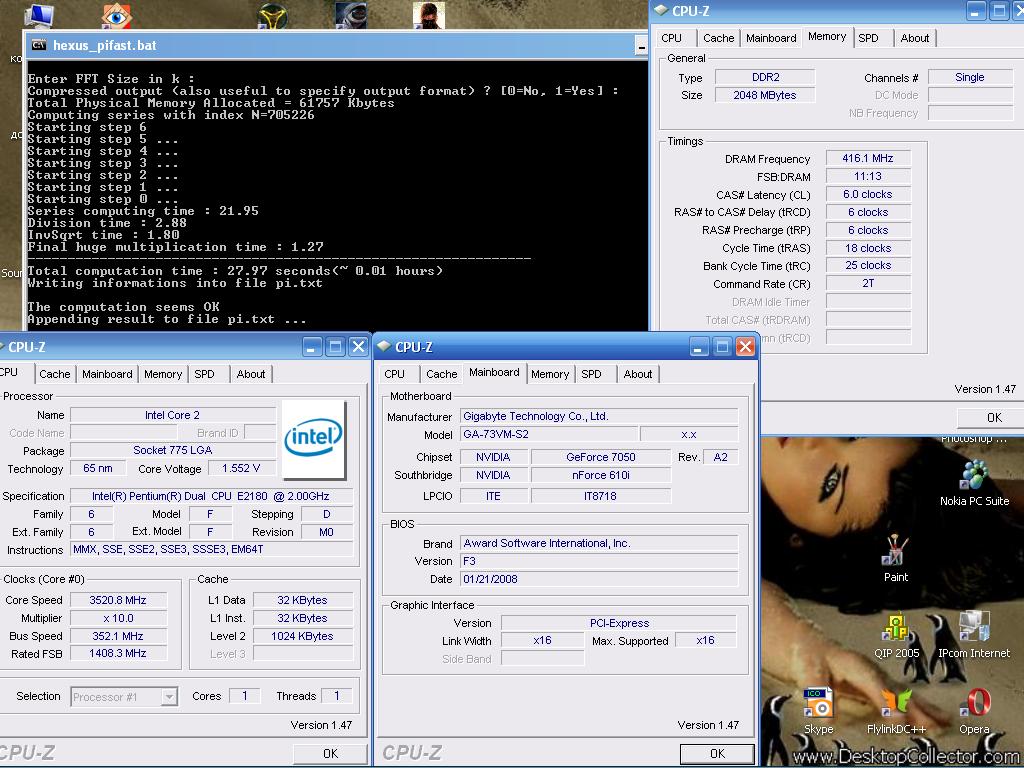Open About tab in the left CPU-Z window
The image size is (1024, 768).
click(x=251, y=374)
